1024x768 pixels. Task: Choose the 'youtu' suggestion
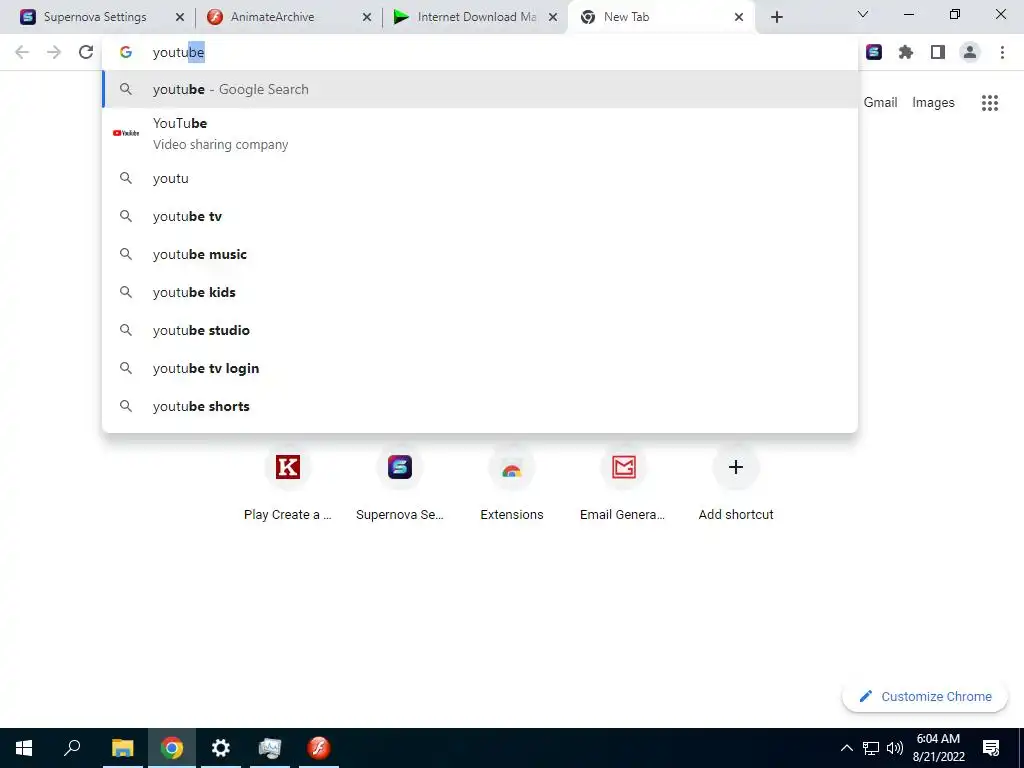(x=480, y=178)
